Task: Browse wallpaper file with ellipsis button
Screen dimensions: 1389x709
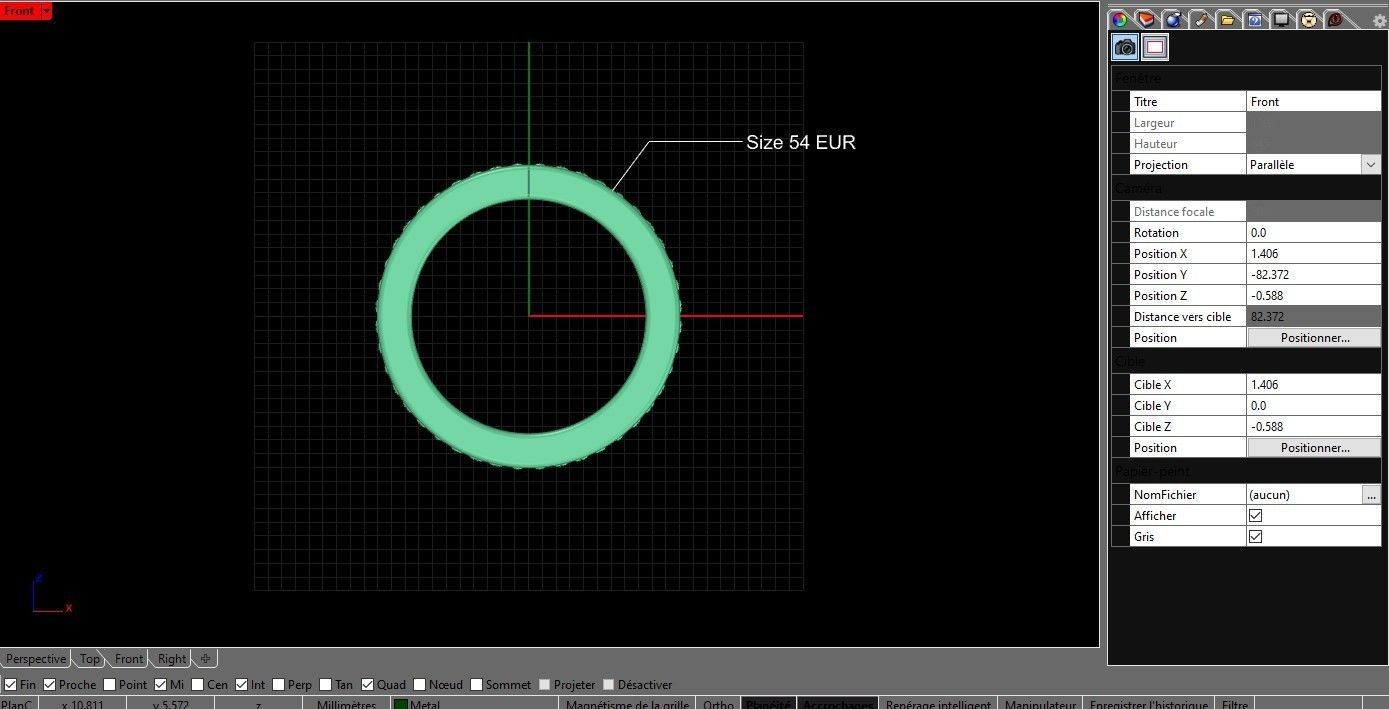Action: [1371, 495]
